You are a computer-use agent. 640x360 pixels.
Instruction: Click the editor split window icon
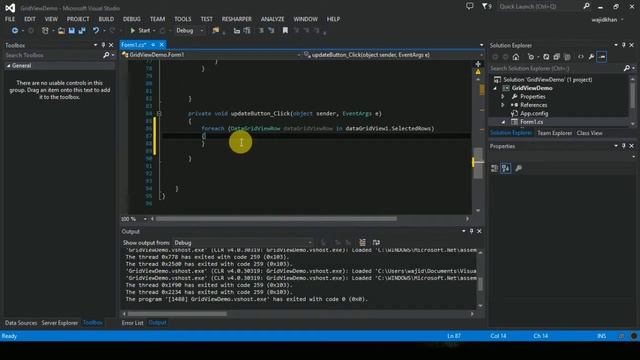coord(478,64)
